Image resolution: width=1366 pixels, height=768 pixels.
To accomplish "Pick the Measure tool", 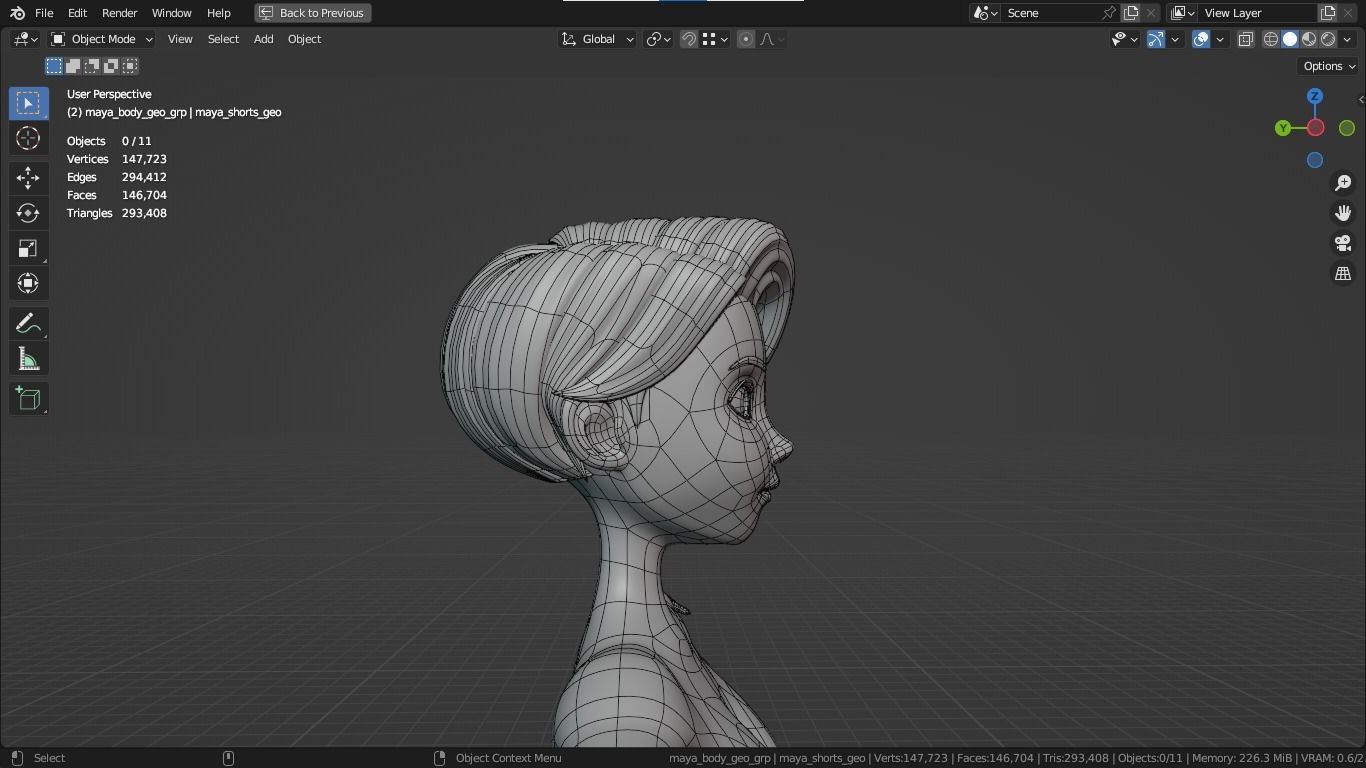I will tap(28, 359).
